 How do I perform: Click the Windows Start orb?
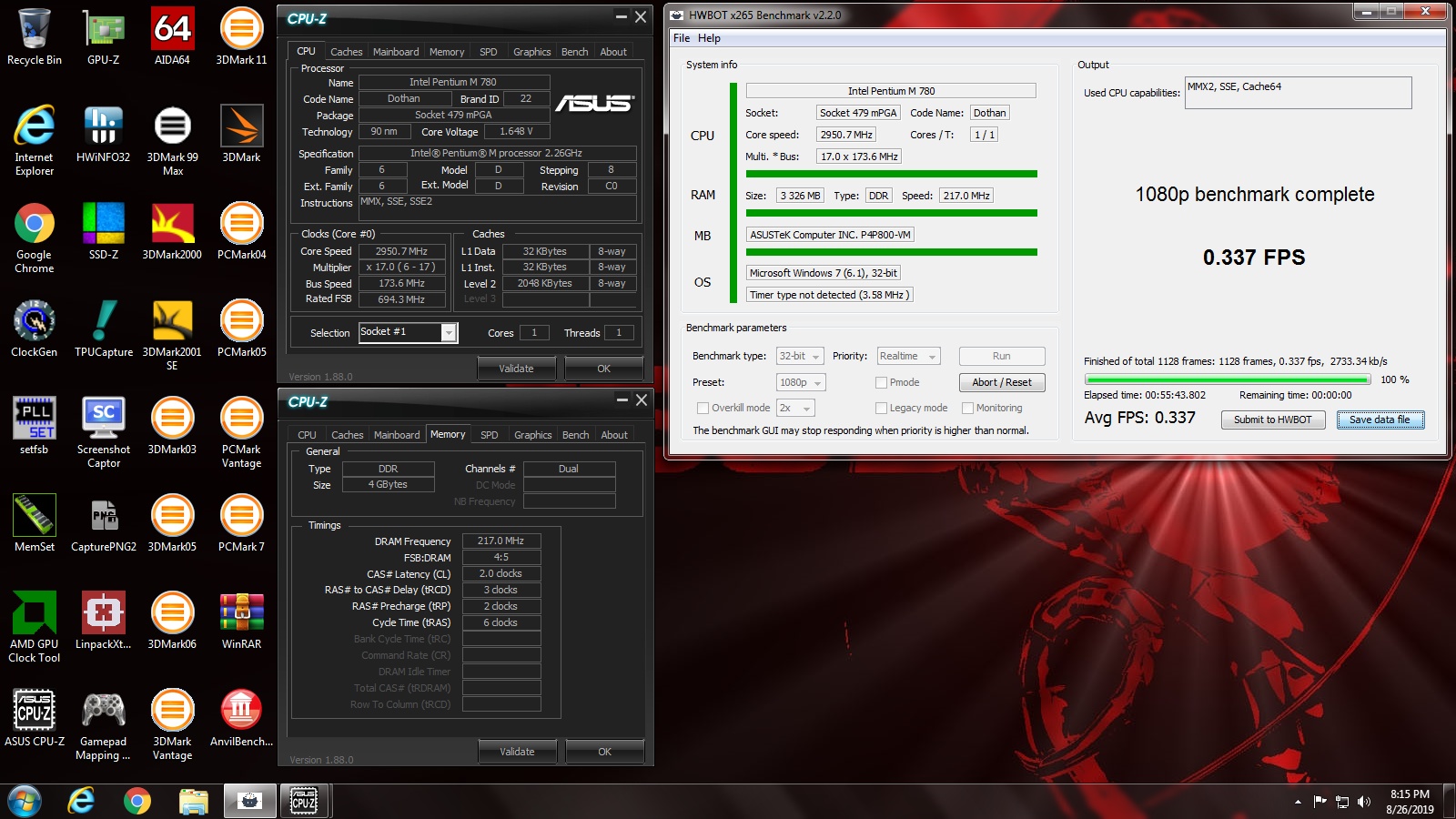point(25,801)
